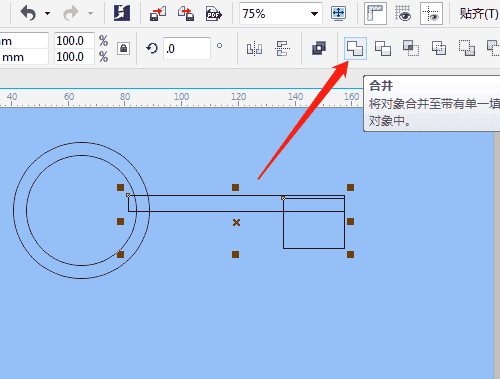Click the simplify objects icon
The height and width of the screenshot is (379, 500).
point(439,49)
